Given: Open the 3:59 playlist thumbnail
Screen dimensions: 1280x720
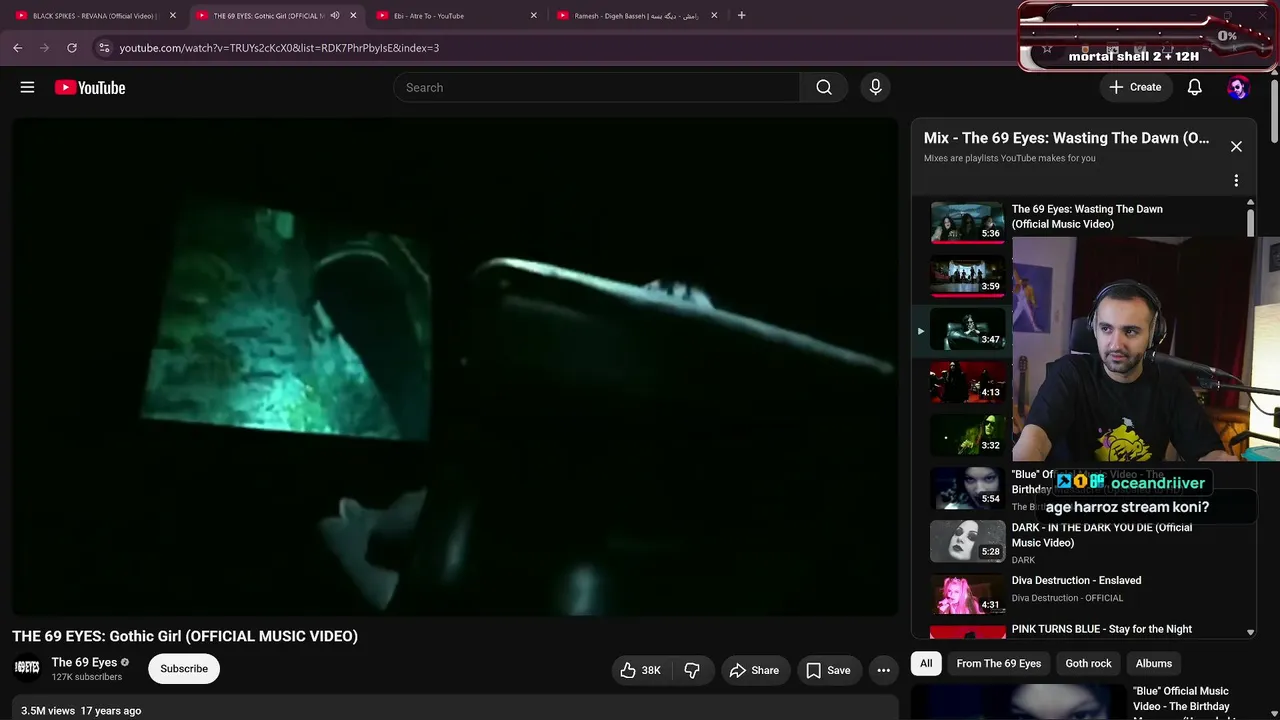Looking at the screenshot, I should (967, 275).
